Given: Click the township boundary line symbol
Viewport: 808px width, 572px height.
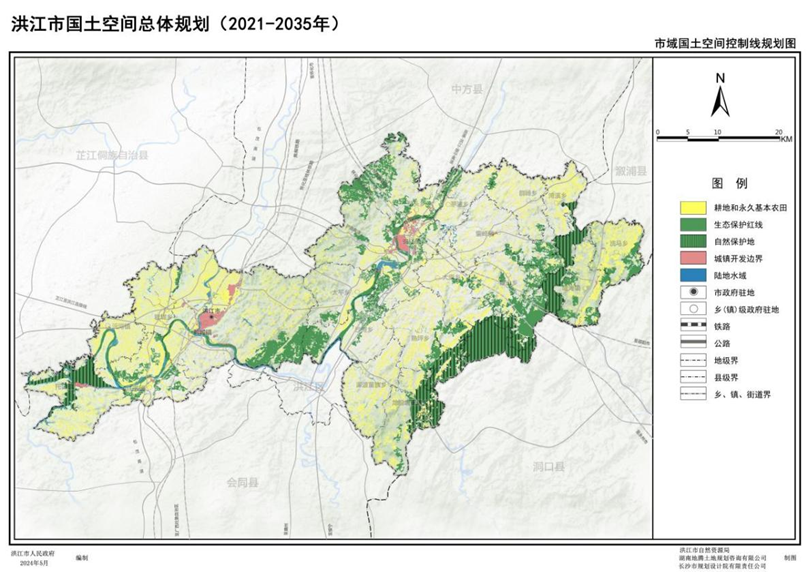Looking at the screenshot, I should tap(691, 394).
